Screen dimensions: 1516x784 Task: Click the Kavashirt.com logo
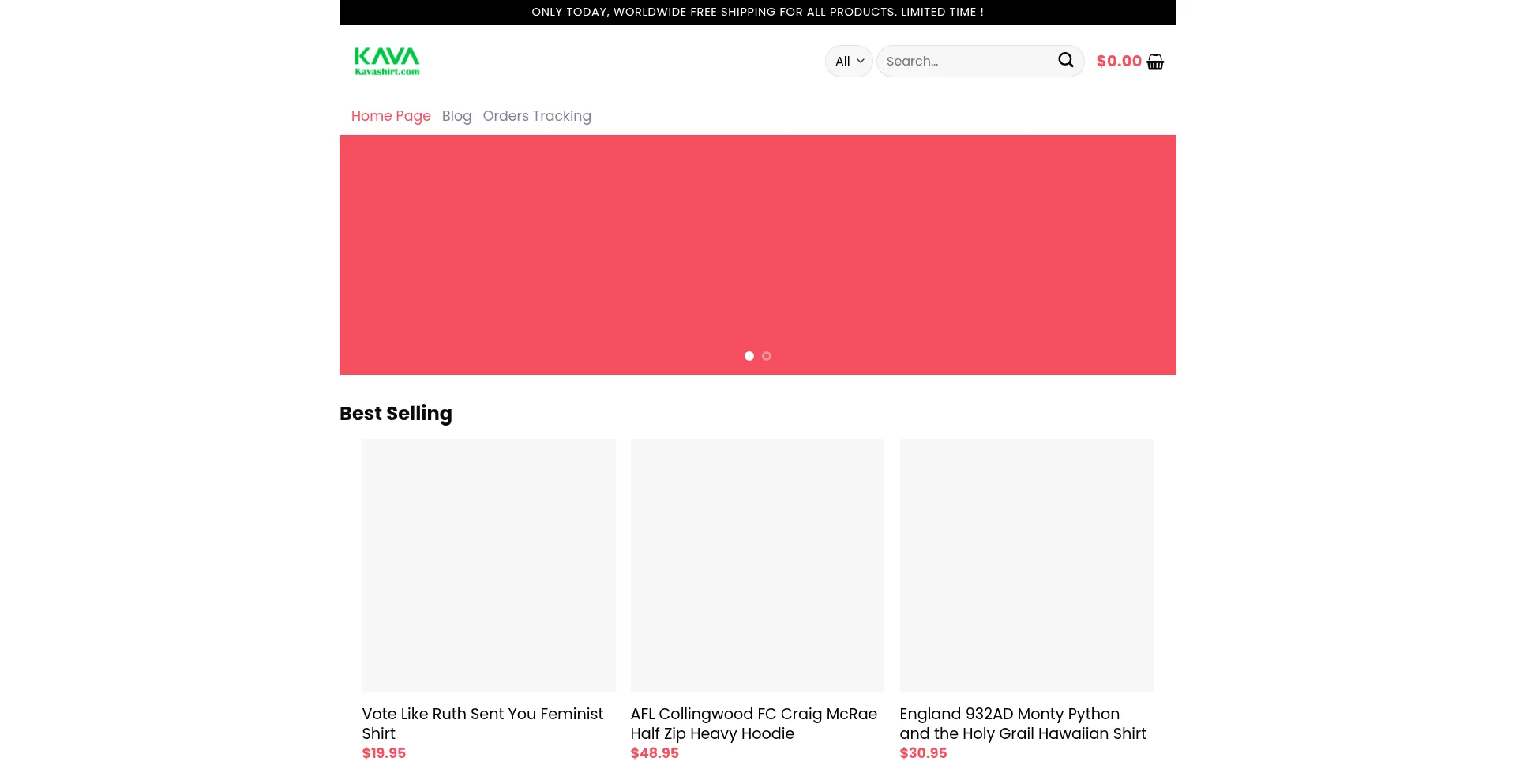387,61
